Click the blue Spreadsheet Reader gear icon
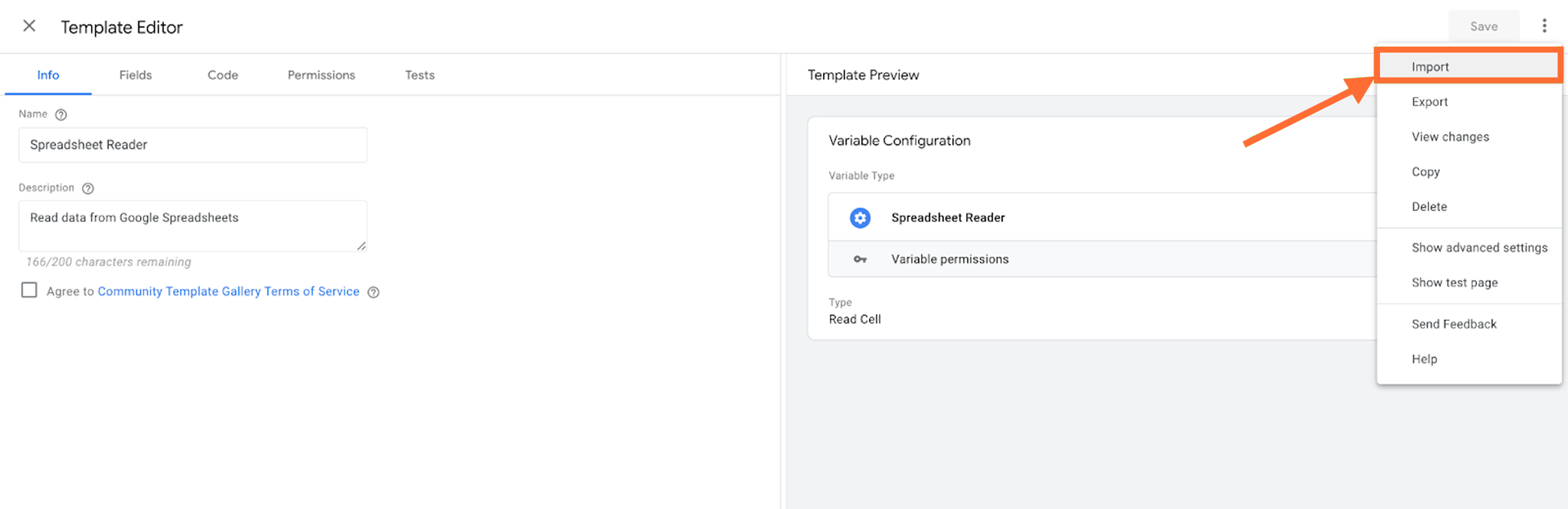Viewport: 1568px width, 509px height. [x=860, y=218]
